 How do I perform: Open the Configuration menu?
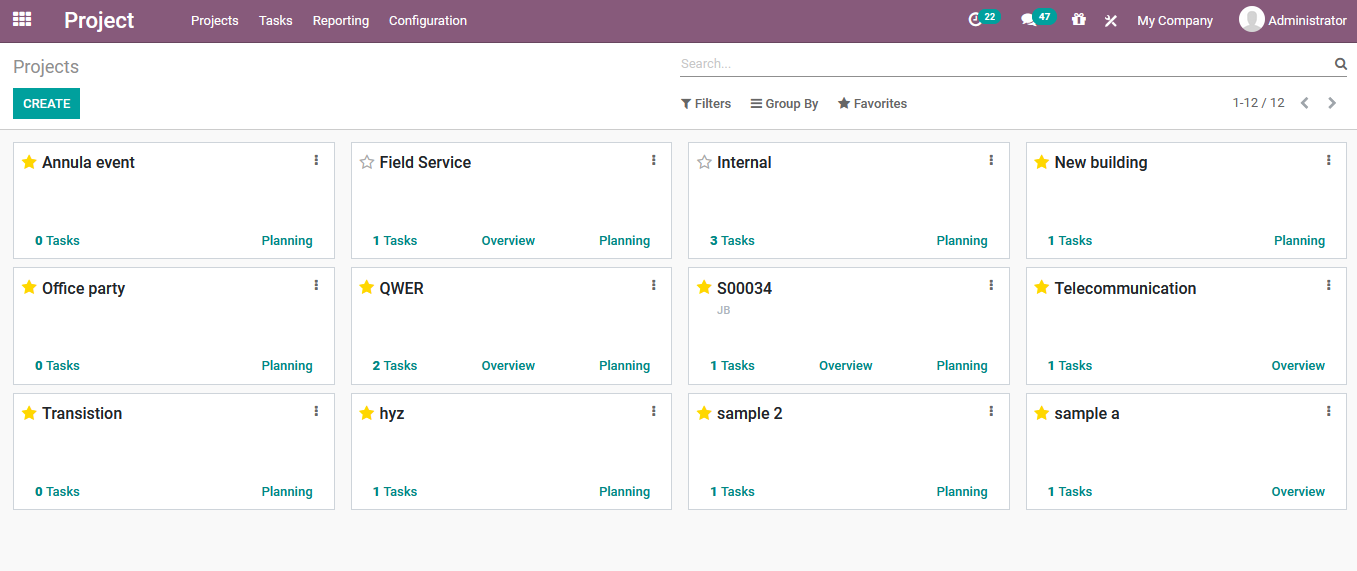[x=427, y=21]
